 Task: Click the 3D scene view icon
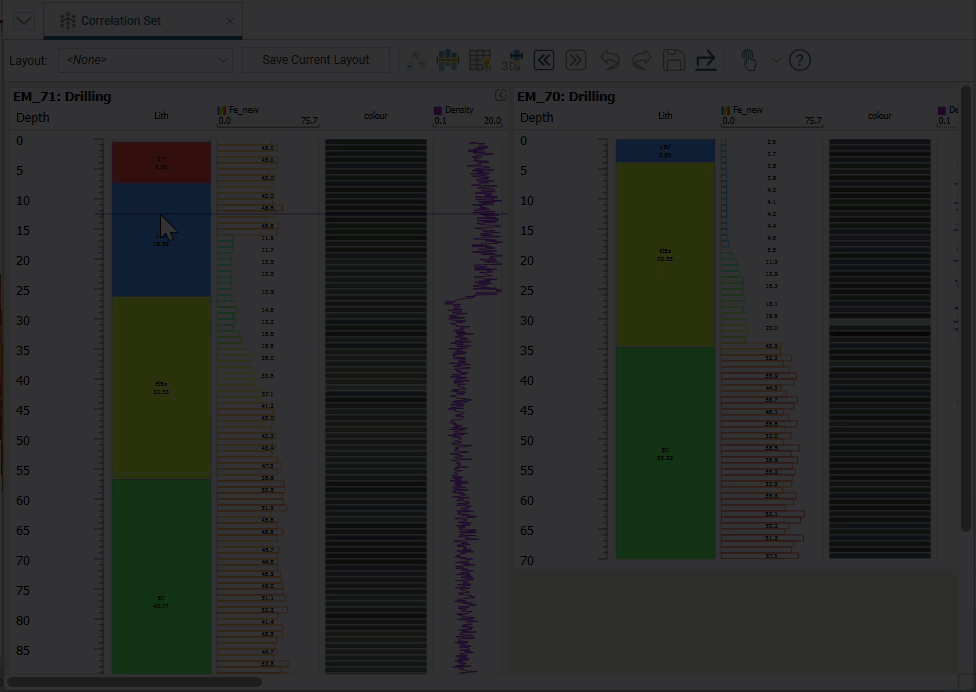[x=512, y=60]
